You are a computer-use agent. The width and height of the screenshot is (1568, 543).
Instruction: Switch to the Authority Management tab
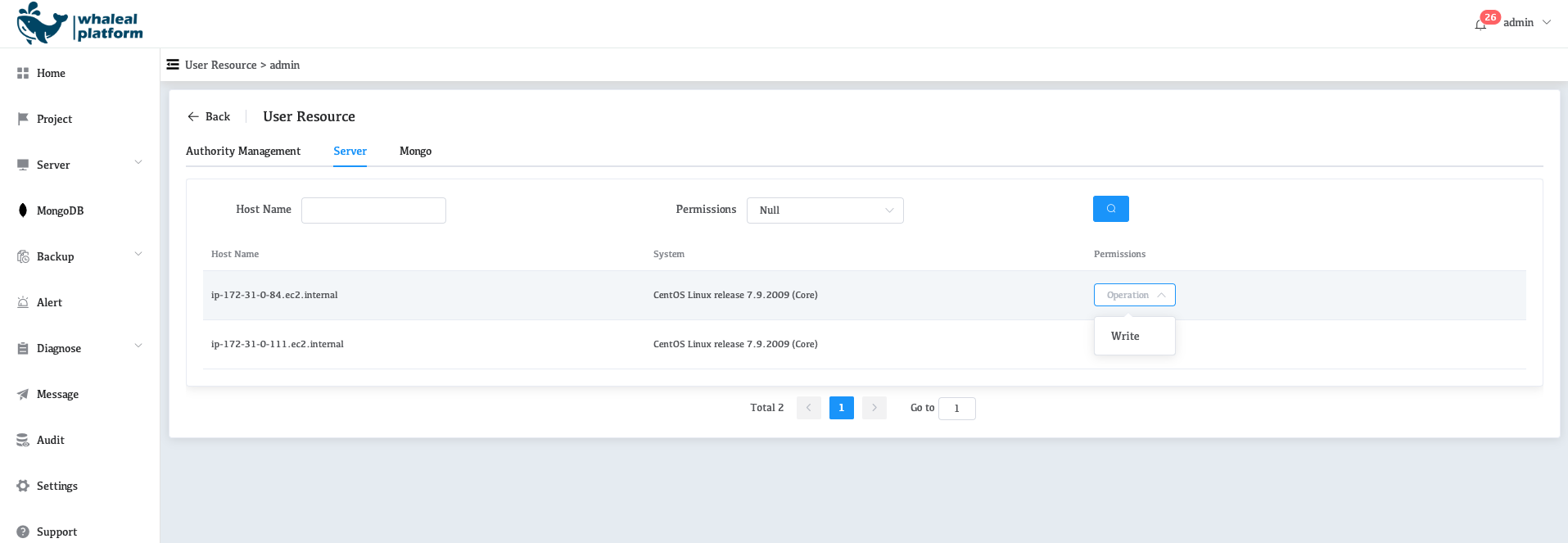click(x=243, y=152)
